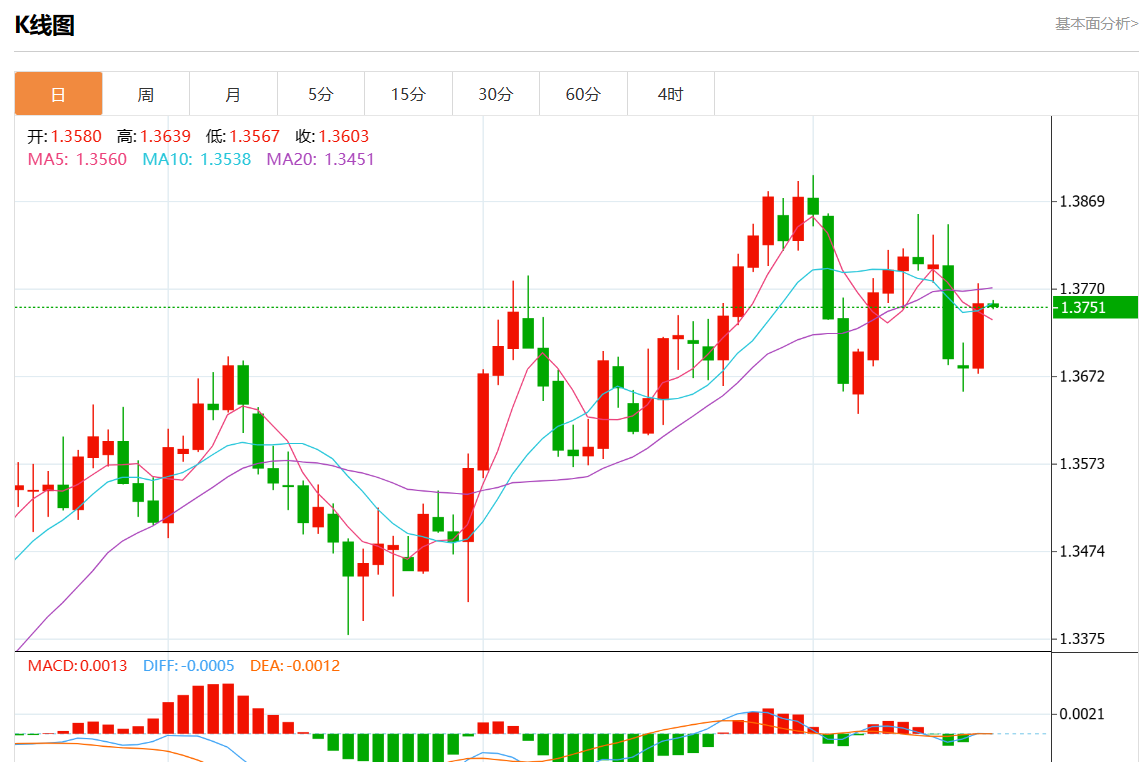Click the 0.0021 MACD axis label
Viewport: 1147px width, 762px height.
(x=1082, y=714)
